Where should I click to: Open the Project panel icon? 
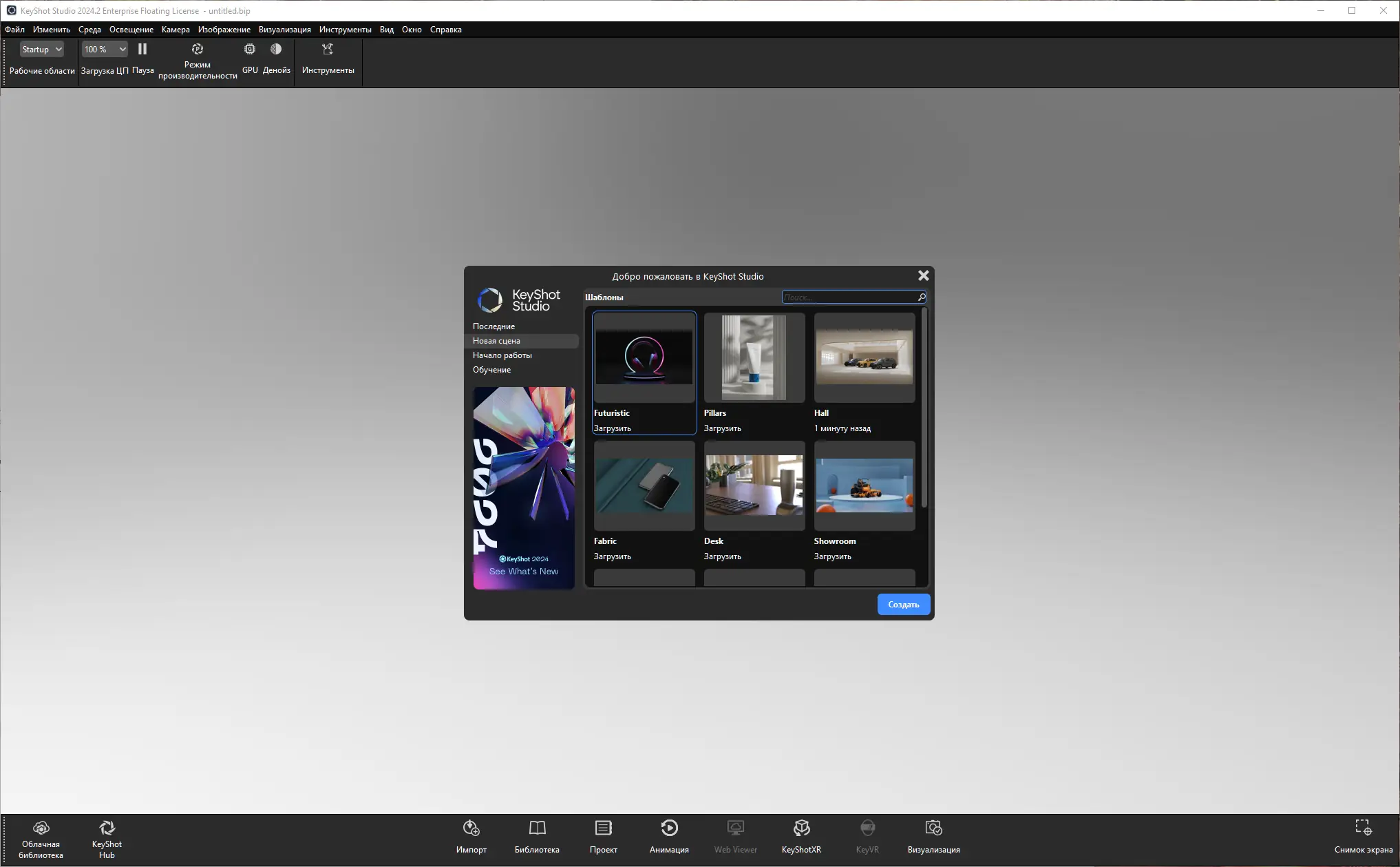pyautogui.click(x=603, y=828)
